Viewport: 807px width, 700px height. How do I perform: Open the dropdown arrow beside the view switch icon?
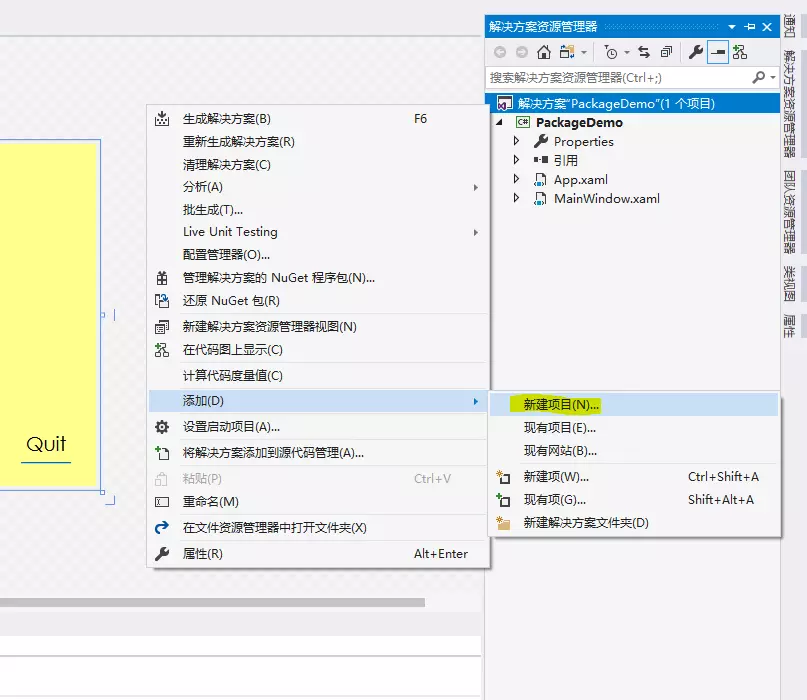pos(583,52)
